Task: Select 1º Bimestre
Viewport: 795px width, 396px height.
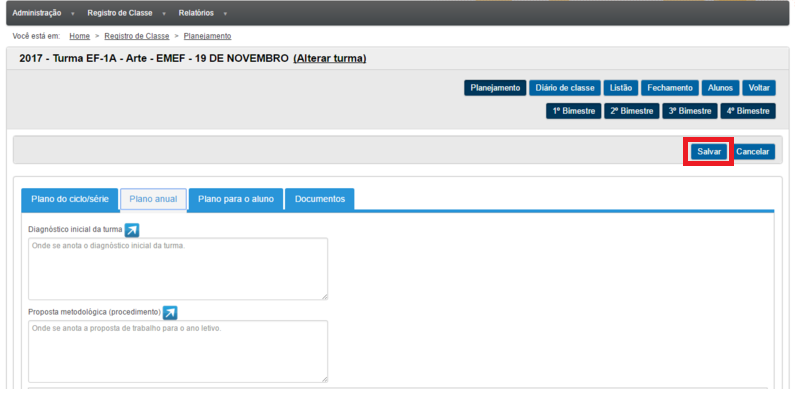Action: coord(574,111)
